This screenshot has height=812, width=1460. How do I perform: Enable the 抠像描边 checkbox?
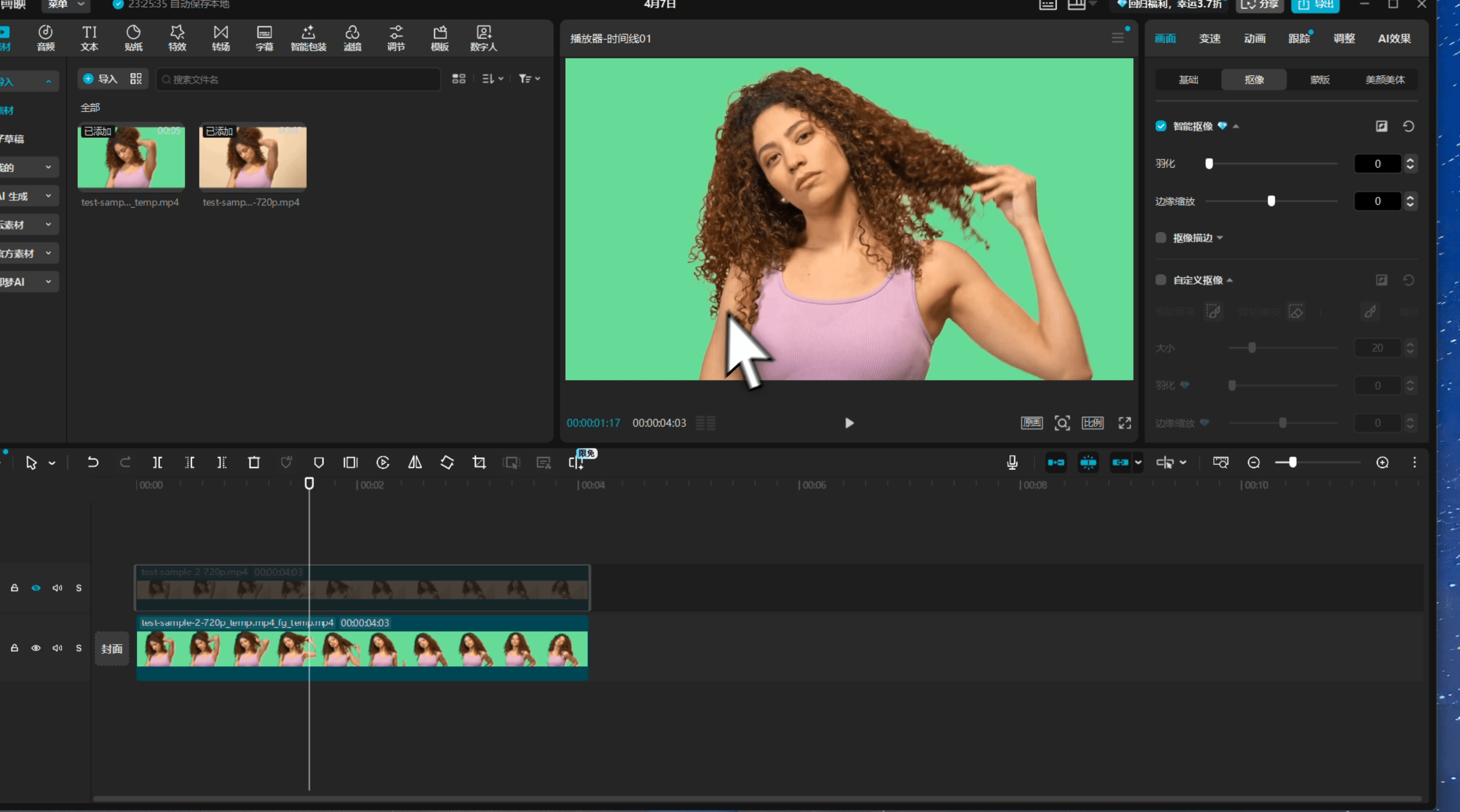pyautogui.click(x=1161, y=238)
